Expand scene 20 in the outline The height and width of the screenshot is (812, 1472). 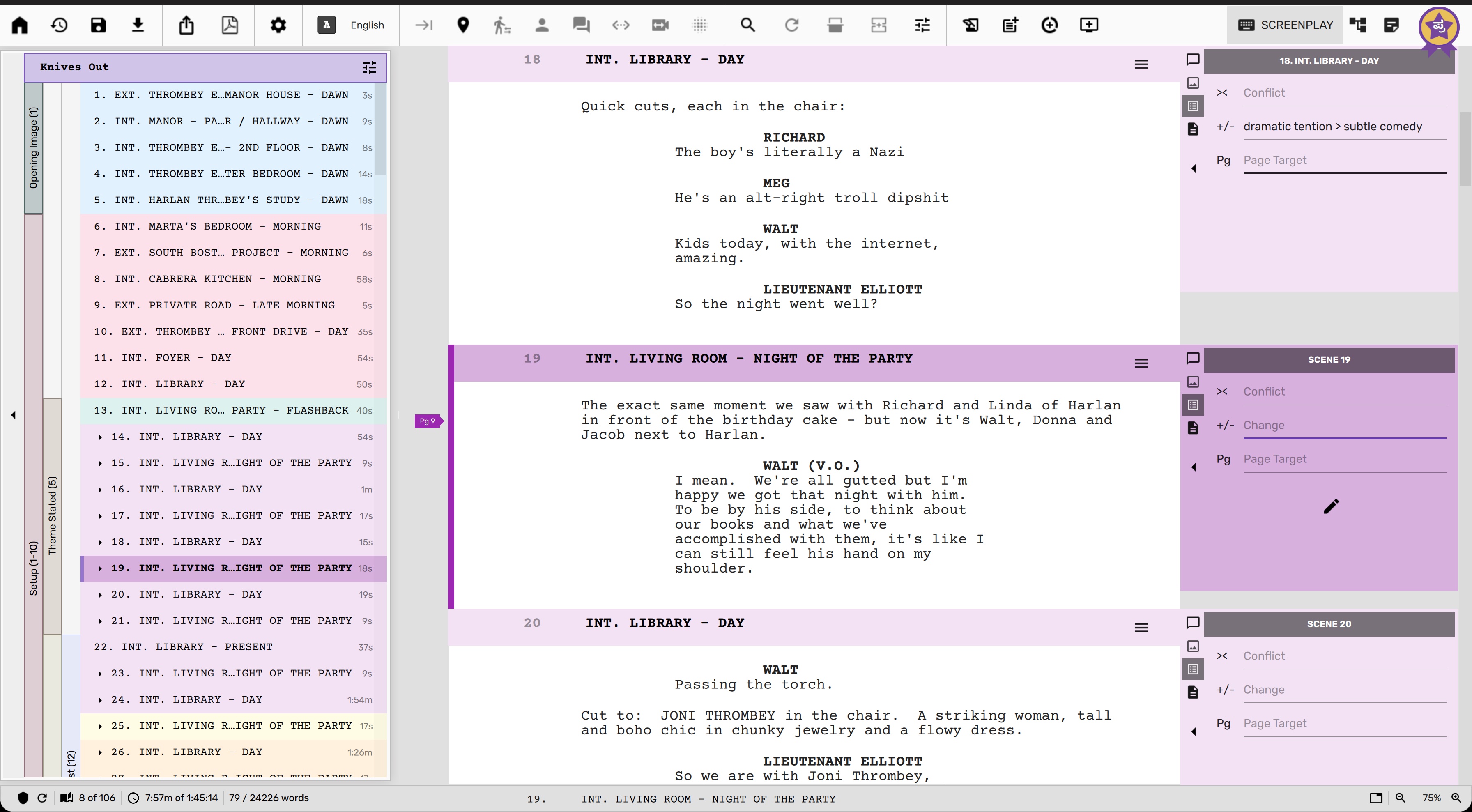click(x=101, y=595)
